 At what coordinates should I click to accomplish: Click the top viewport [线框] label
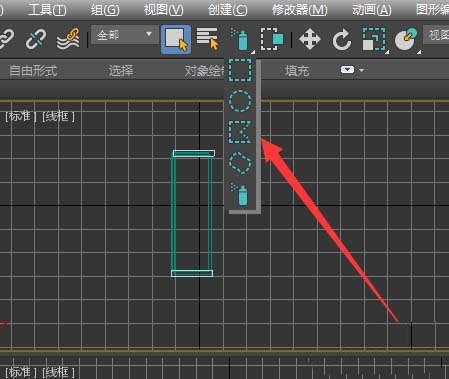pos(58,116)
